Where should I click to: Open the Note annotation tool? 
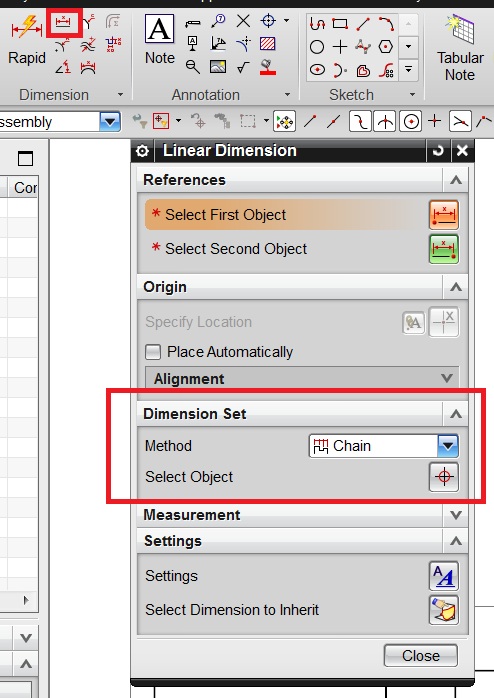pyautogui.click(x=160, y=39)
